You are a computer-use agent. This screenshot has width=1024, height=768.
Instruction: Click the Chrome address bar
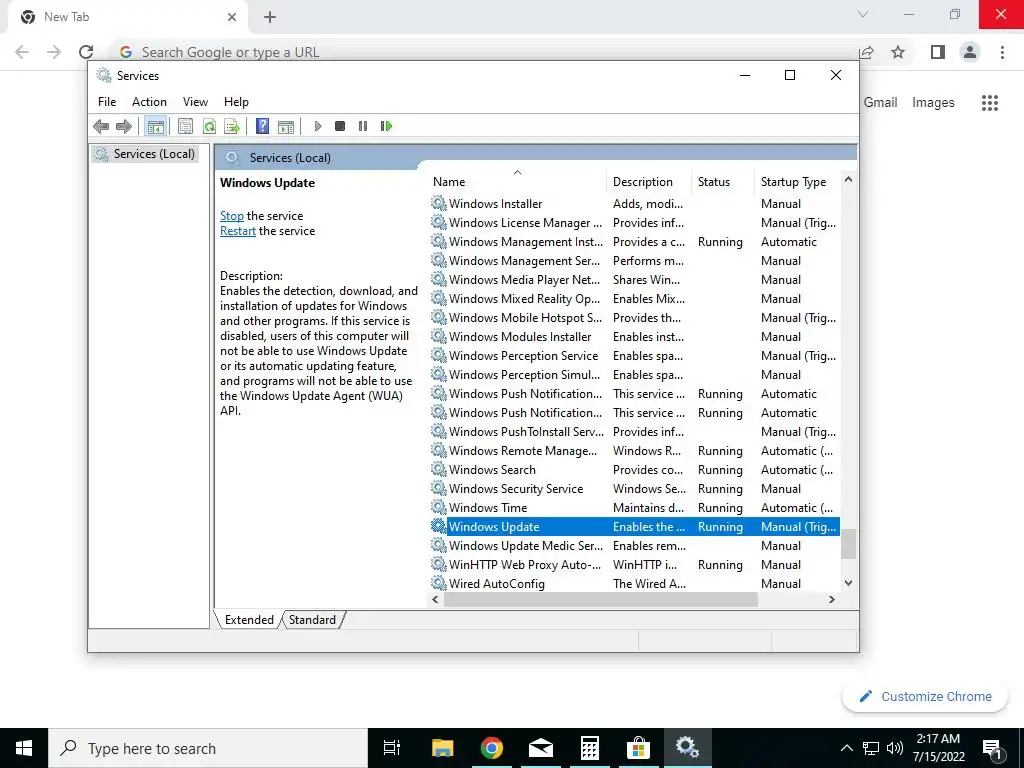483,52
